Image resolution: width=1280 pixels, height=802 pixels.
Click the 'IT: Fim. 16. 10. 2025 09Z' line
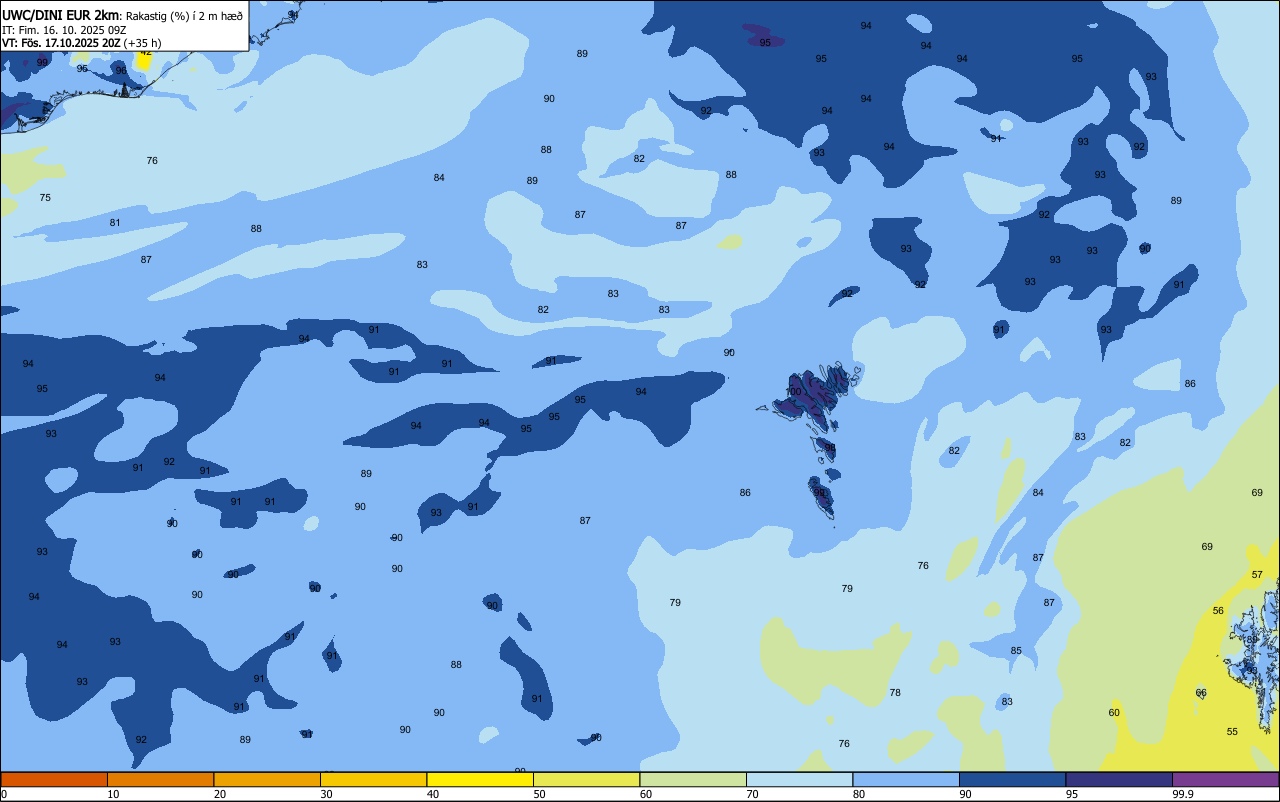tap(64, 30)
